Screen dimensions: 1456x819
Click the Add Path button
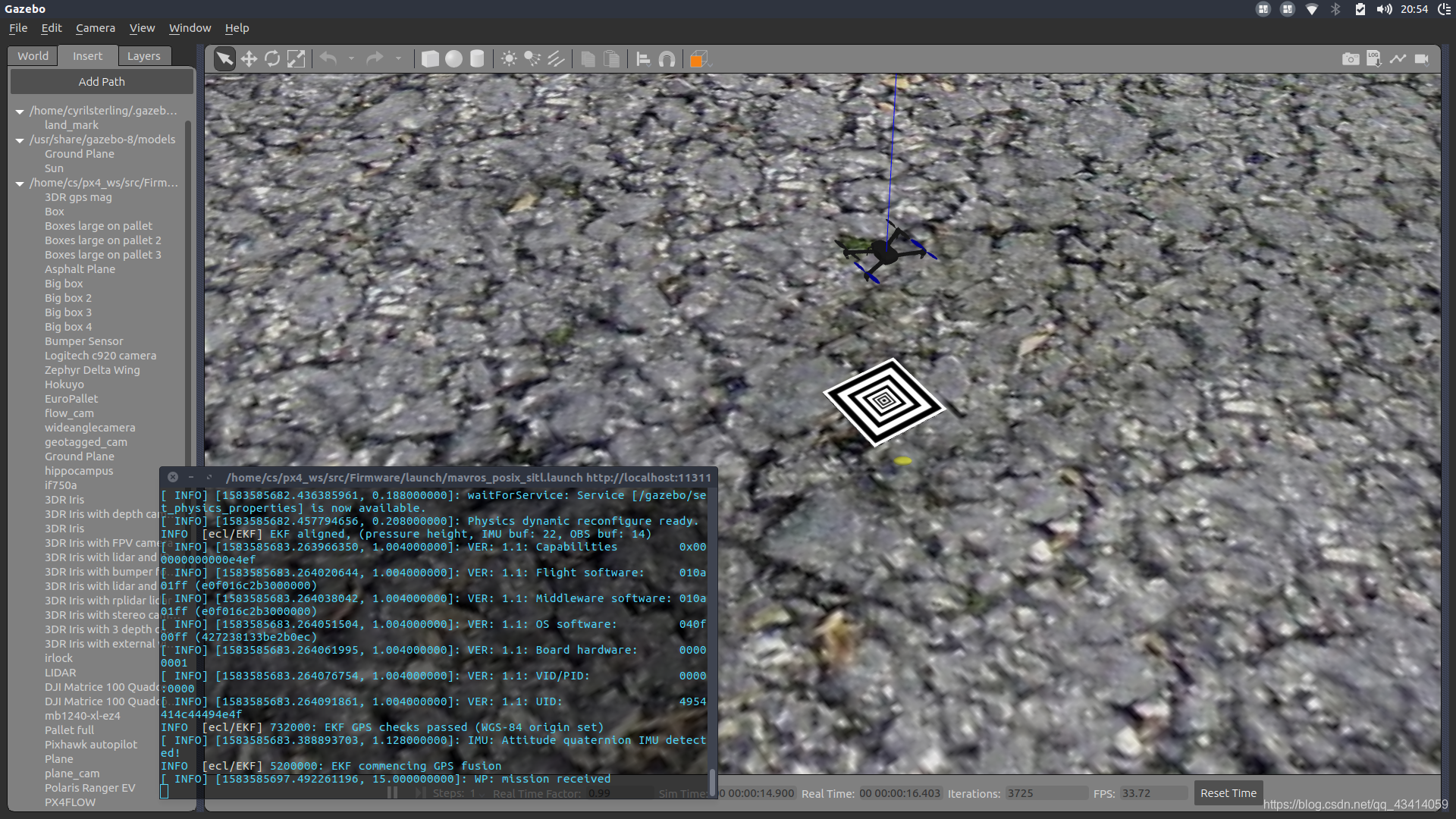click(x=102, y=82)
